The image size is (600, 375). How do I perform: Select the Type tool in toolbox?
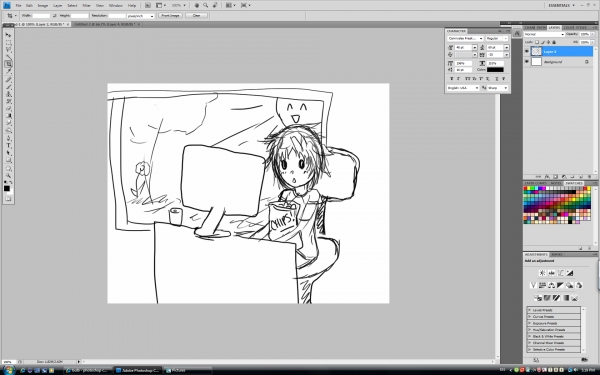[x=8, y=145]
